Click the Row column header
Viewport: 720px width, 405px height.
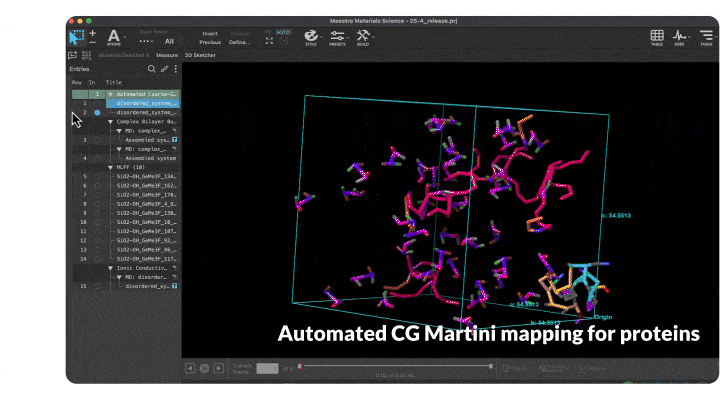(x=77, y=83)
